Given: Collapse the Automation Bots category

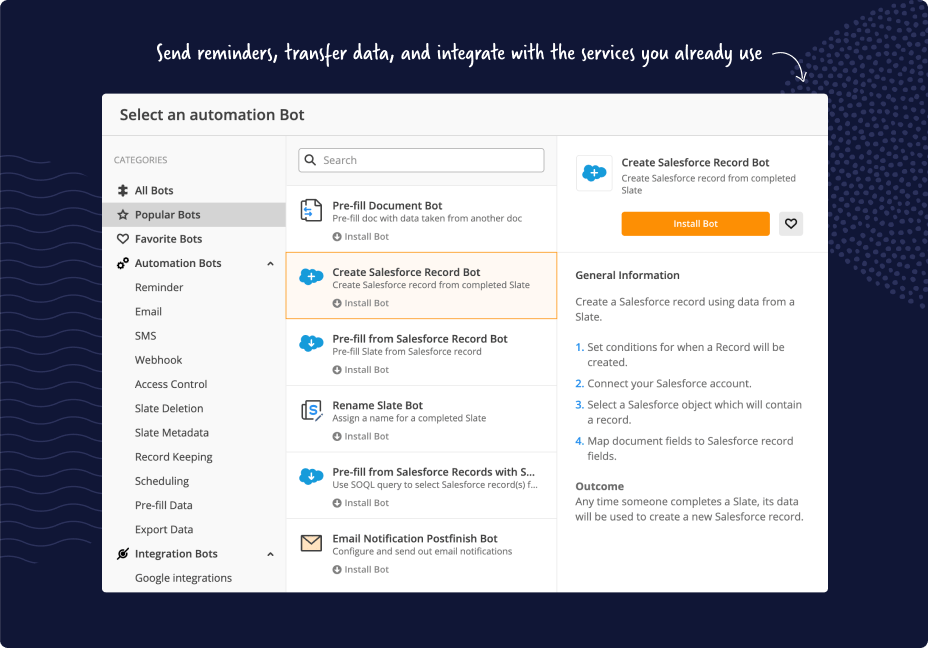Looking at the screenshot, I should pyautogui.click(x=270, y=264).
